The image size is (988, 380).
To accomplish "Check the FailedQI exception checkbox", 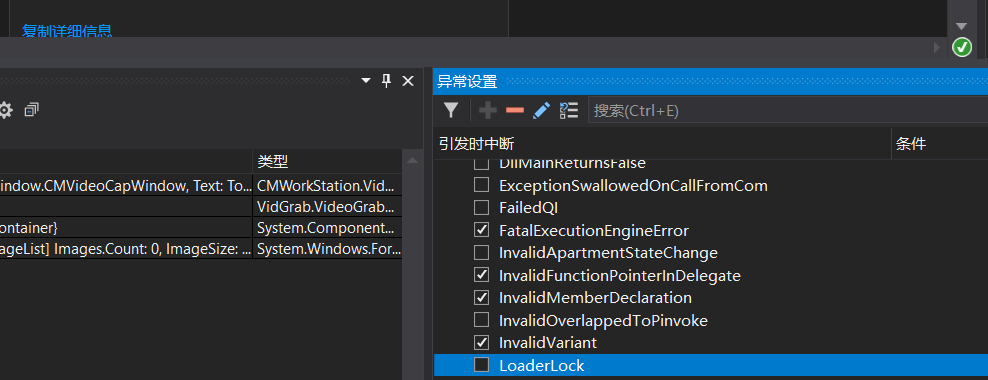I will pos(481,207).
